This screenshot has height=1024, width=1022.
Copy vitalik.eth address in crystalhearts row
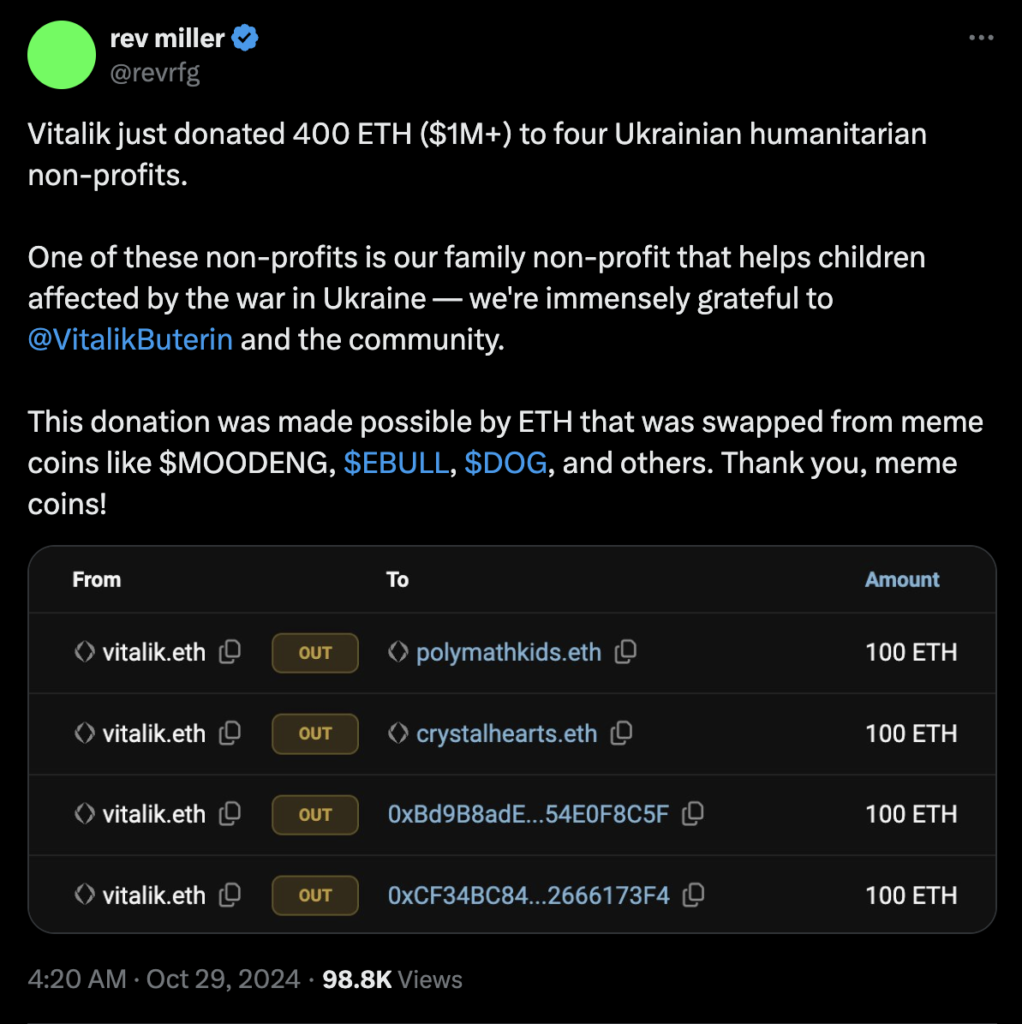coord(230,734)
